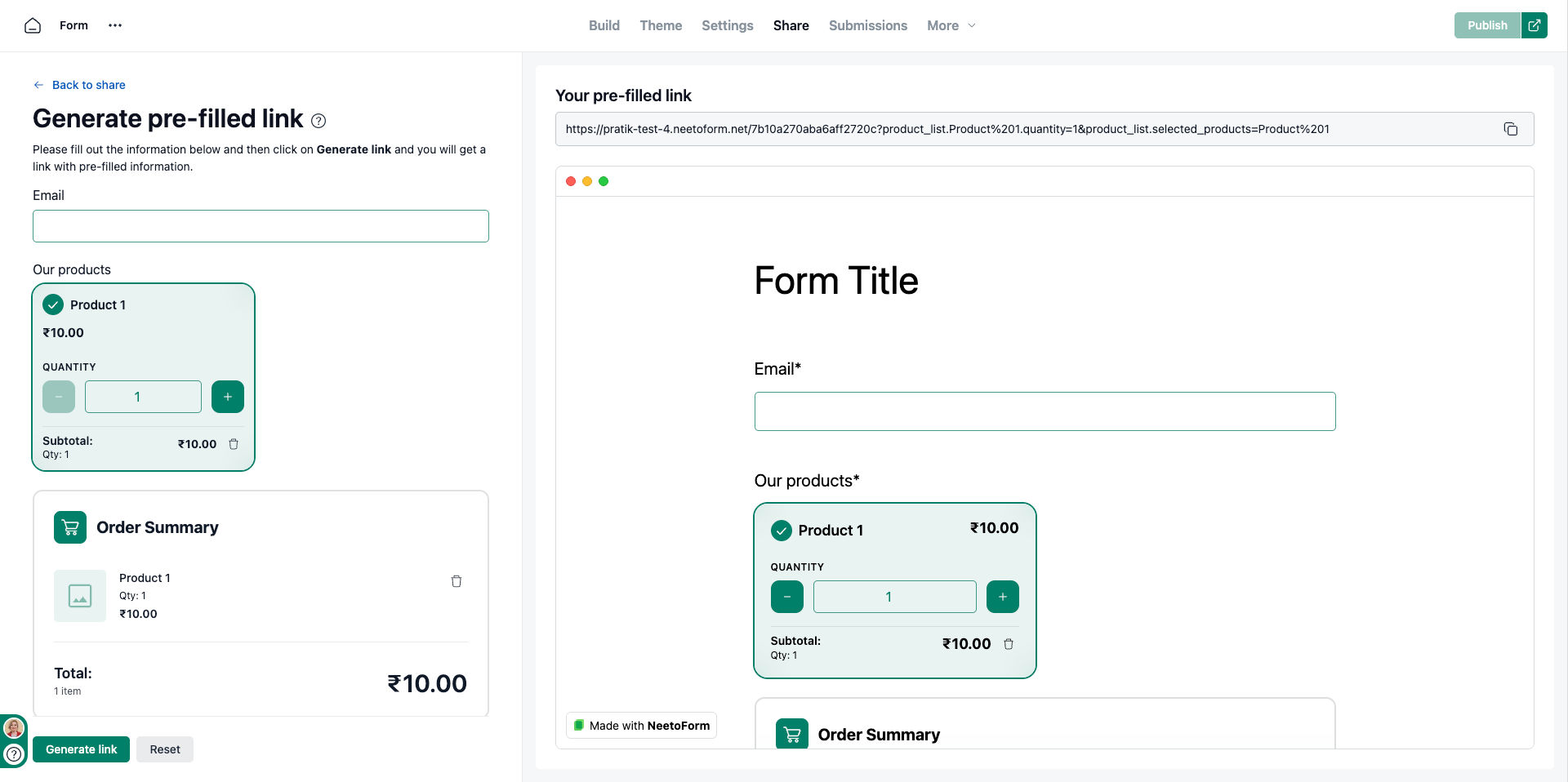Image resolution: width=1568 pixels, height=782 pixels.
Task: Click the yellow dot in preview window
Action: pyautogui.click(x=587, y=181)
